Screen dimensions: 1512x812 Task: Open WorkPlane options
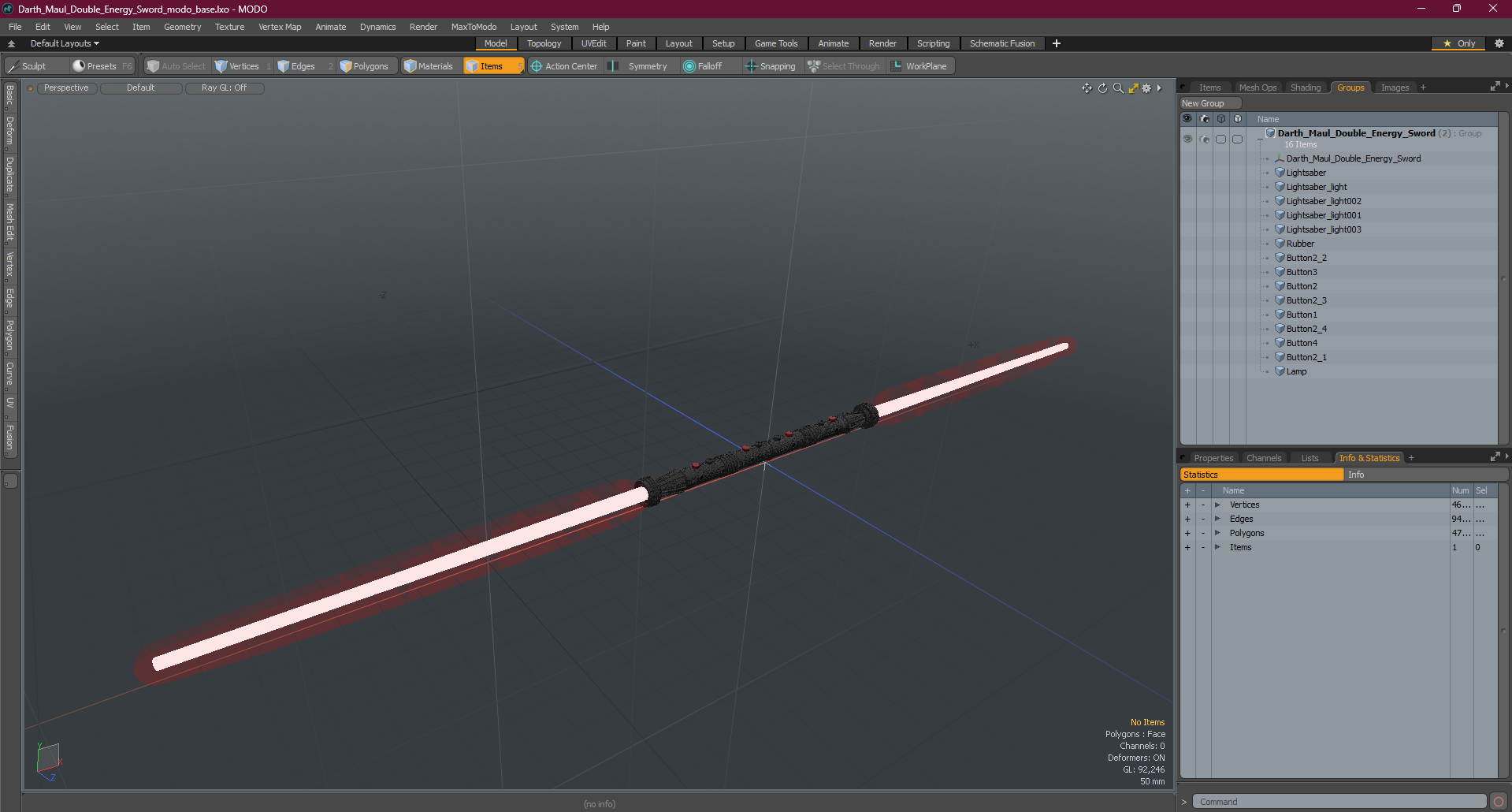(x=919, y=66)
